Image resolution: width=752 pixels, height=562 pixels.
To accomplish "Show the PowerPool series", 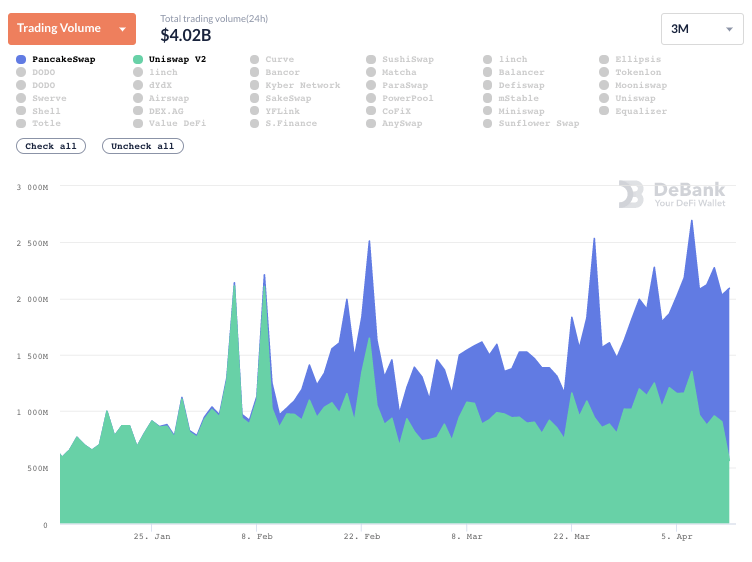I will click(400, 98).
